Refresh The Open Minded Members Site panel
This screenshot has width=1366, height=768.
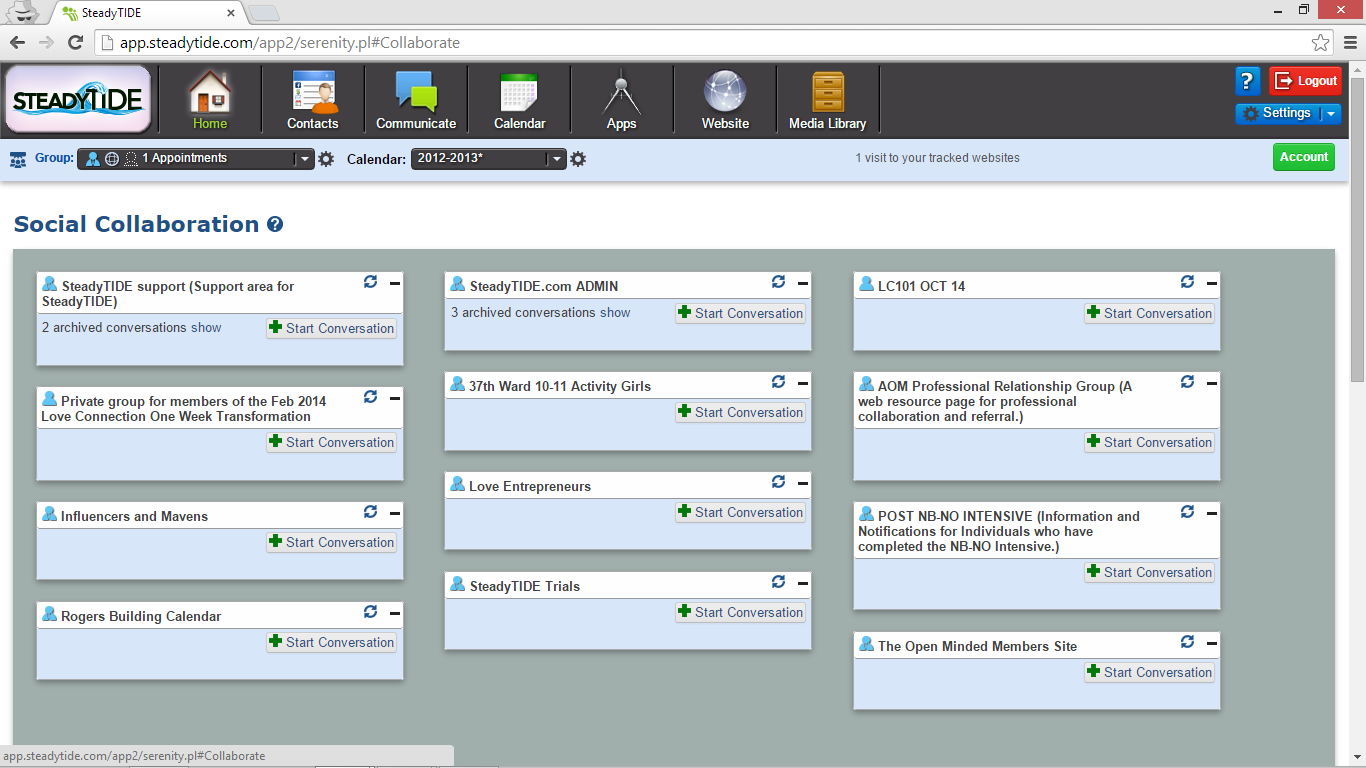1187,642
